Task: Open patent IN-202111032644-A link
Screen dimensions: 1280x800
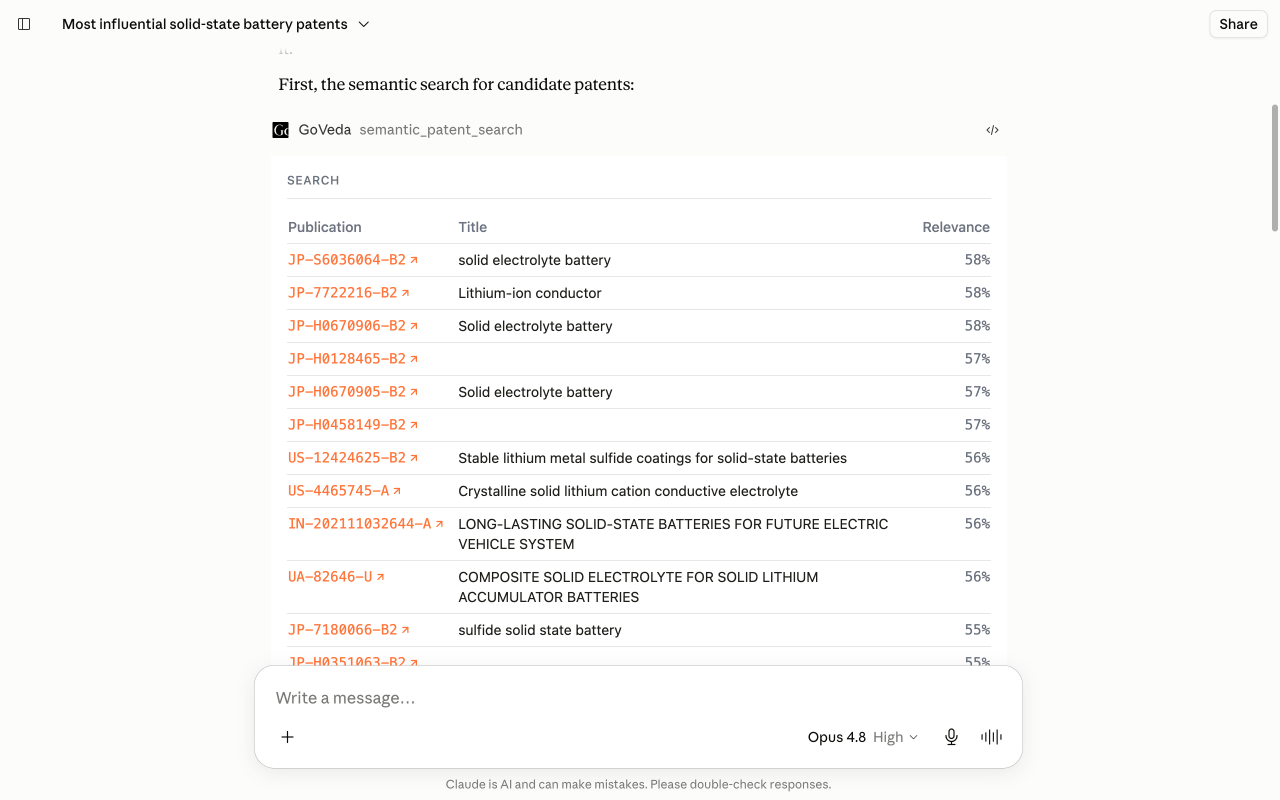Action: click(x=360, y=524)
